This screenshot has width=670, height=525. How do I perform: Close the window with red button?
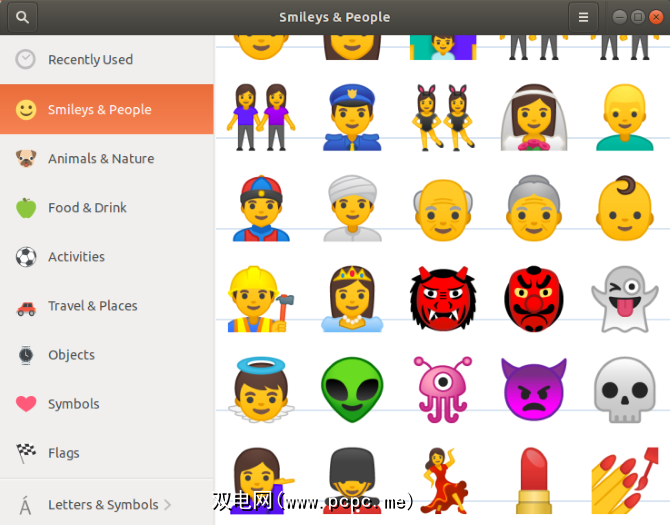click(656, 17)
